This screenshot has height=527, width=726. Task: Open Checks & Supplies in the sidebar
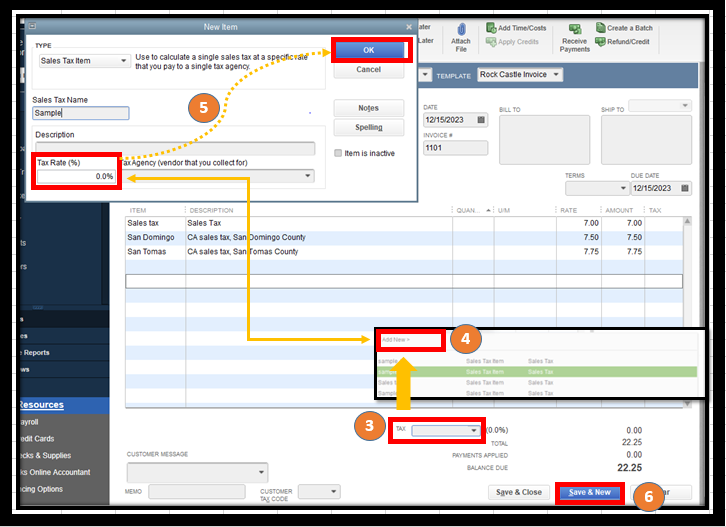coord(45,456)
